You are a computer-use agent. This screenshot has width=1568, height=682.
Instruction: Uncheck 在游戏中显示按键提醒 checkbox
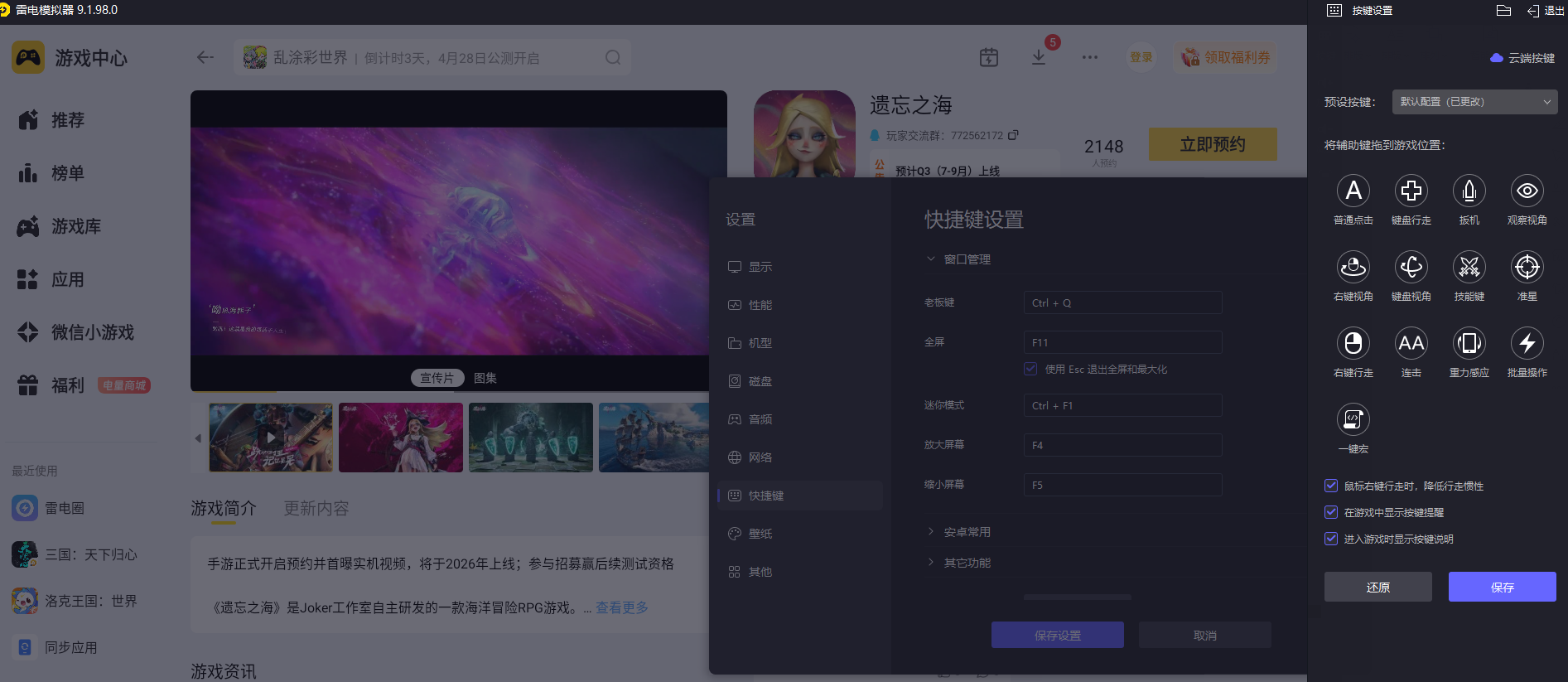pyautogui.click(x=1331, y=513)
